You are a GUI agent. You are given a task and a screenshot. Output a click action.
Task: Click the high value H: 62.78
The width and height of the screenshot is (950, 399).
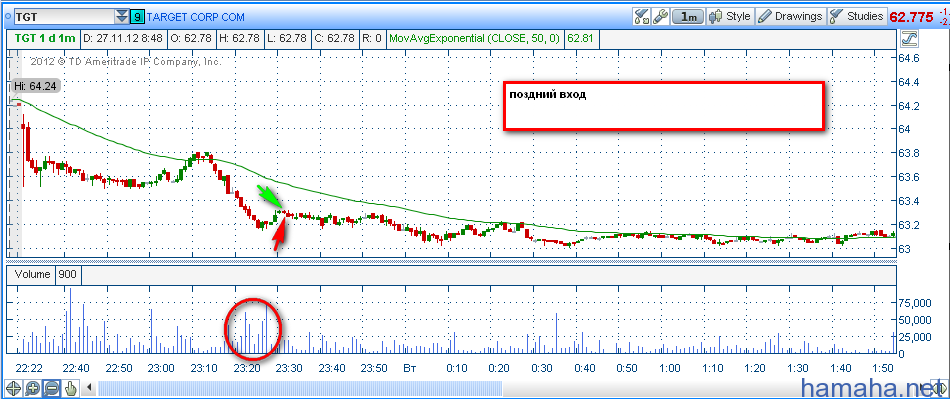pos(239,39)
